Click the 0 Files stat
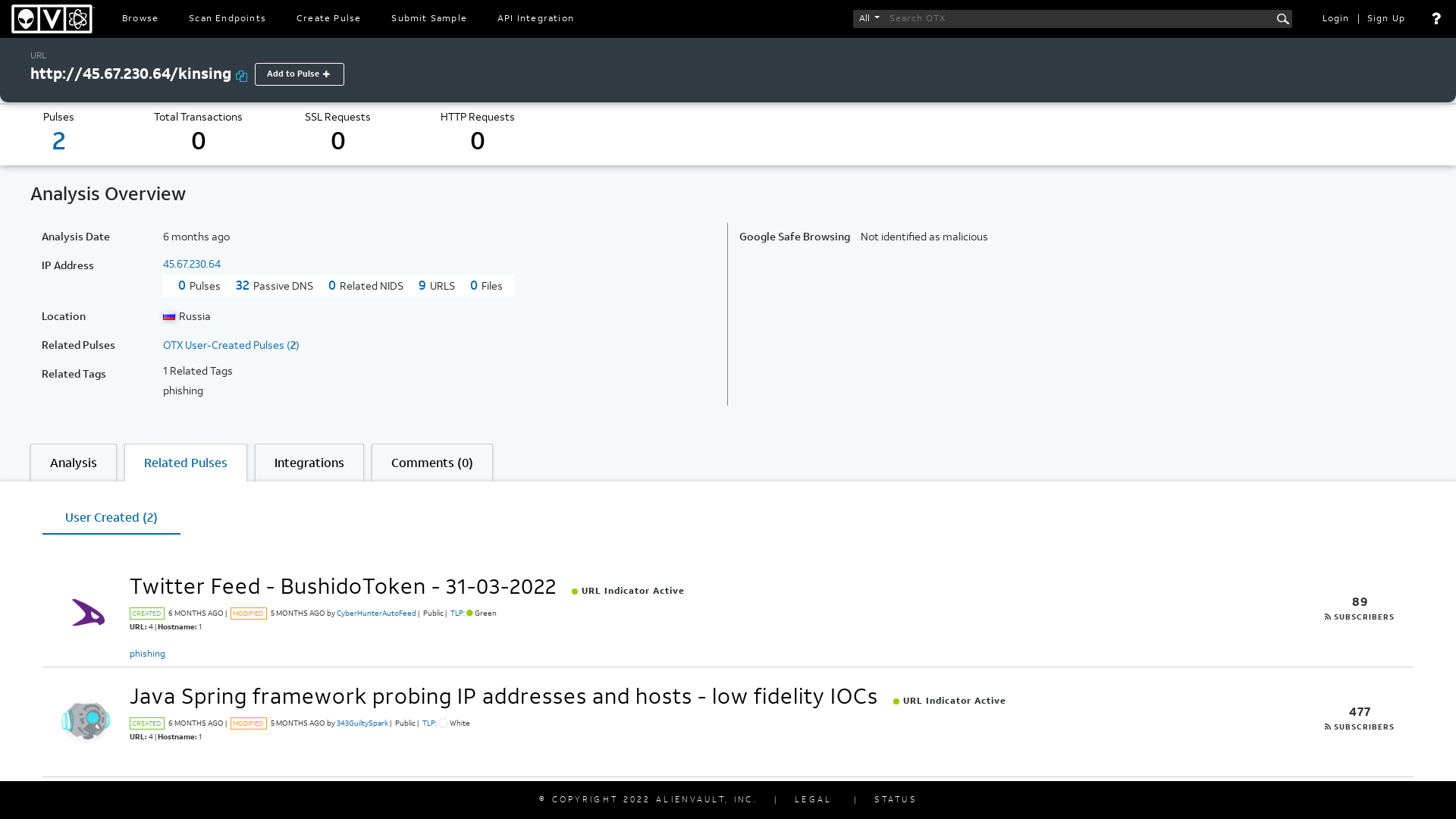1456x819 pixels. [x=486, y=286]
